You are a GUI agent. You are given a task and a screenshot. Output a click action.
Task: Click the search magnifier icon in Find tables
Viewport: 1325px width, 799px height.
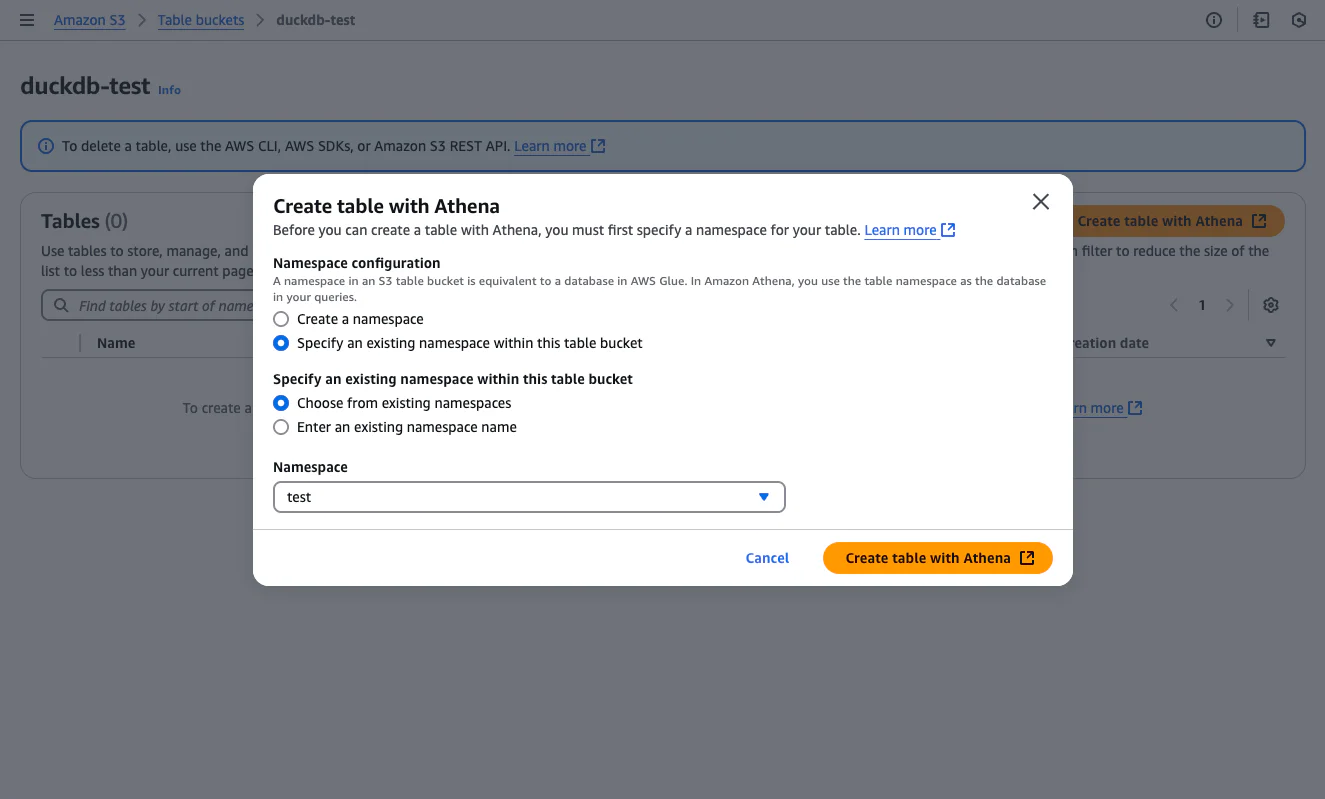[x=62, y=306]
